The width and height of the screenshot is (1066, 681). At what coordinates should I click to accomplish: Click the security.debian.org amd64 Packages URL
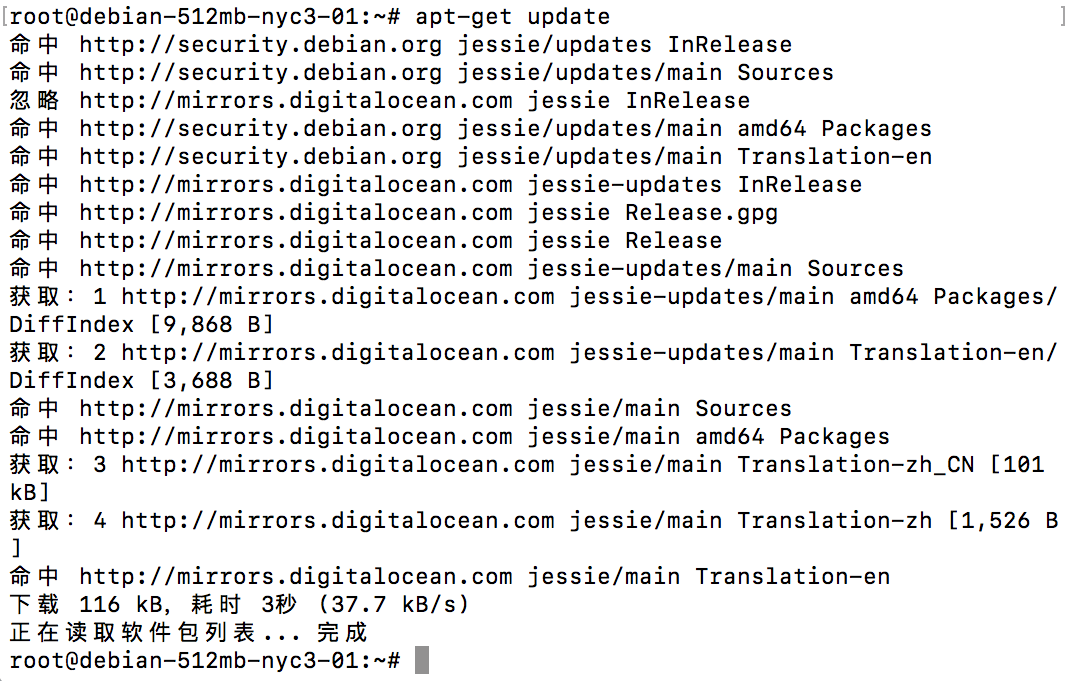[505, 128]
